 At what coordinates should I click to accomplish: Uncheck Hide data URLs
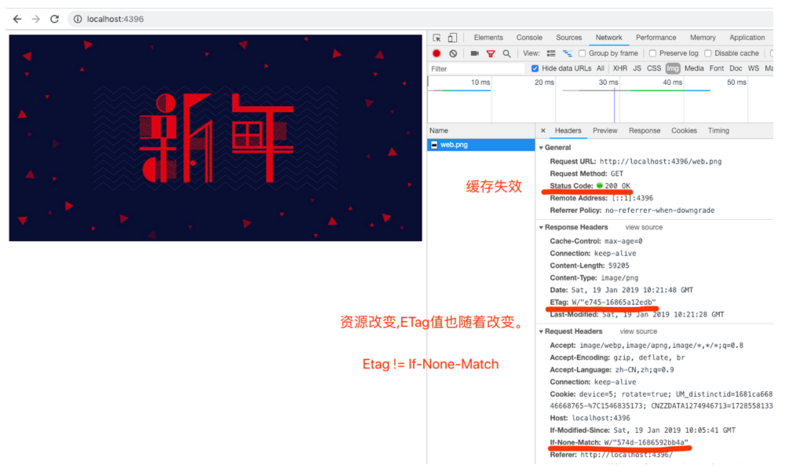tap(535, 68)
